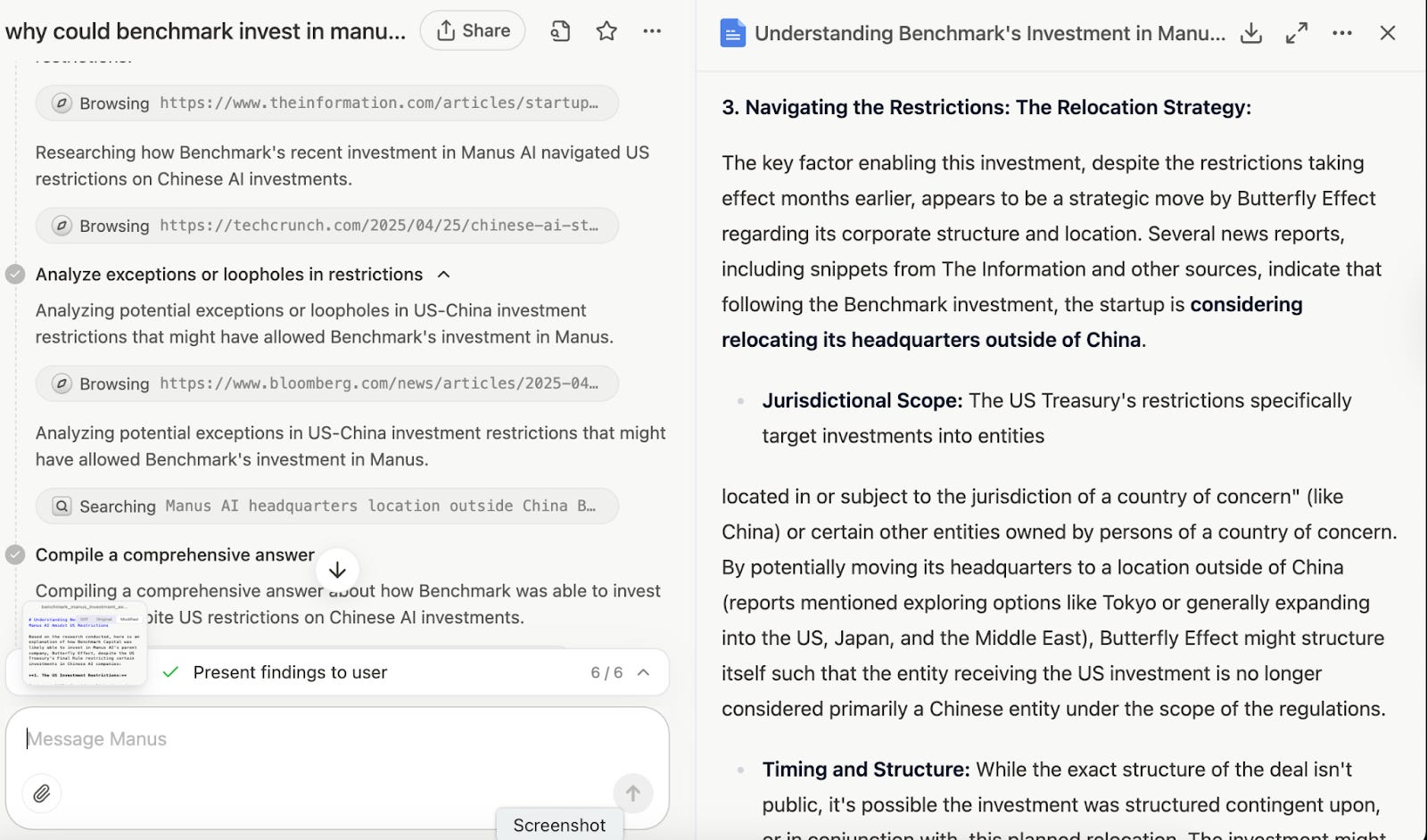Viewport: 1427px width, 840px height.
Task: Click magnifier icon on Searching chip
Action: [x=62, y=506]
